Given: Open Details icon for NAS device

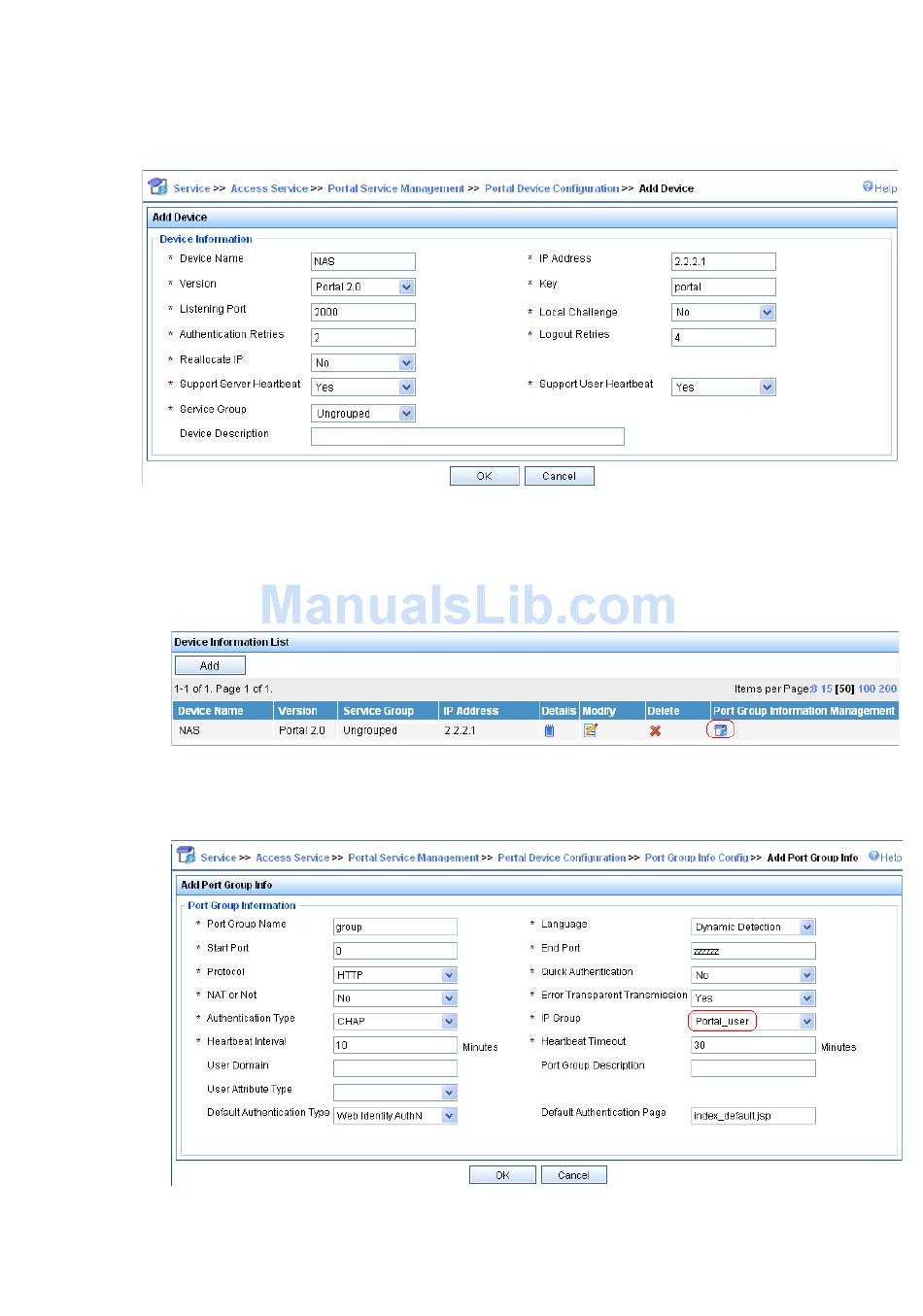Looking at the screenshot, I should [549, 730].
